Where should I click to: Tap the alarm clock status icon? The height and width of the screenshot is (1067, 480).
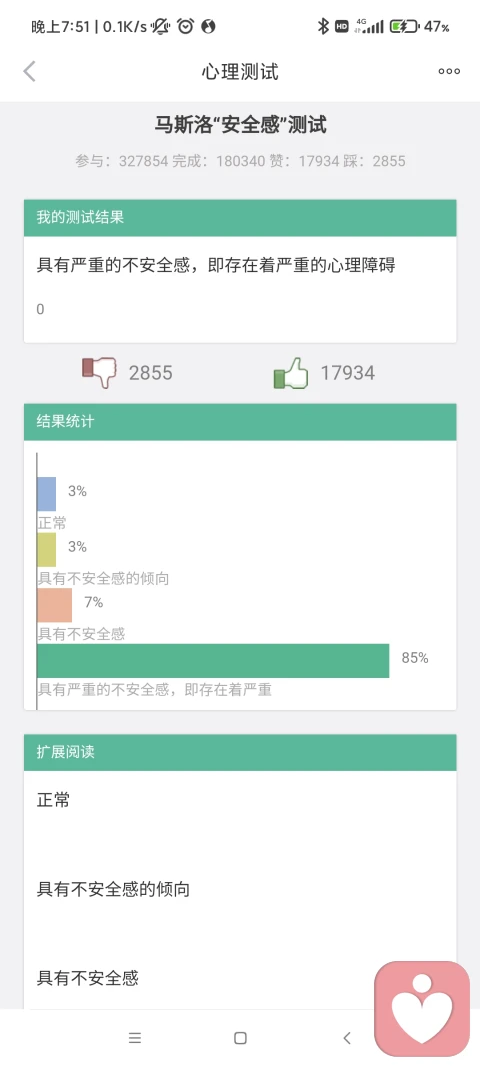coord(185,27)
